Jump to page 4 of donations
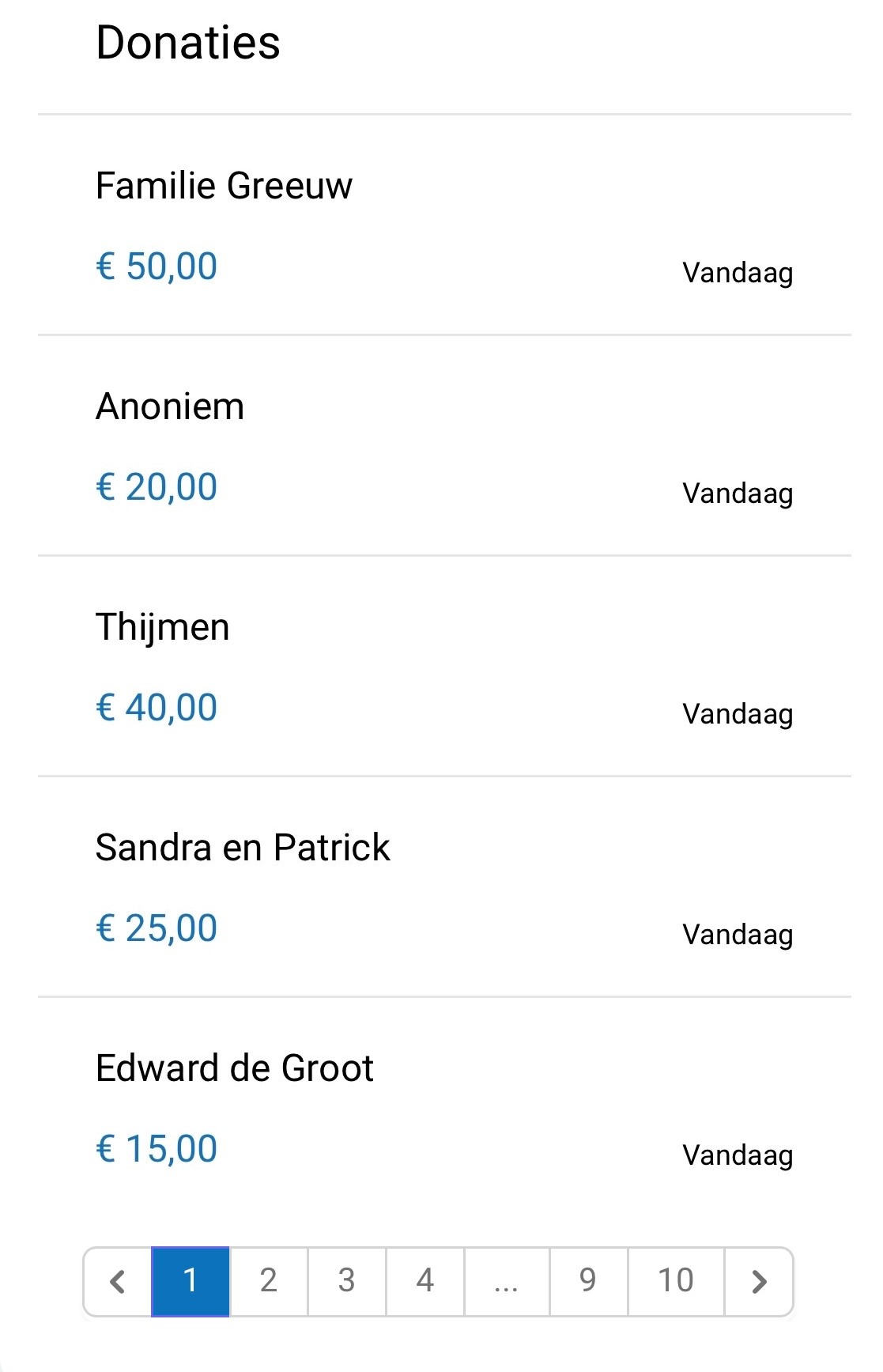 (x=425, y=1281)
